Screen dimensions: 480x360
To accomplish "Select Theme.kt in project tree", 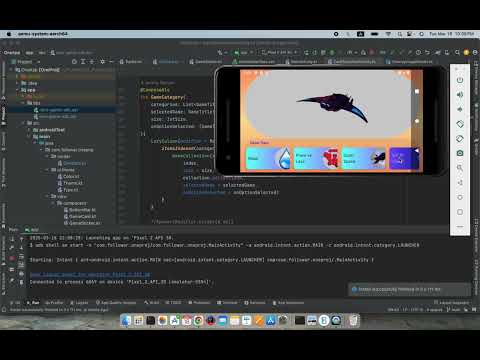I will point(70,183).
